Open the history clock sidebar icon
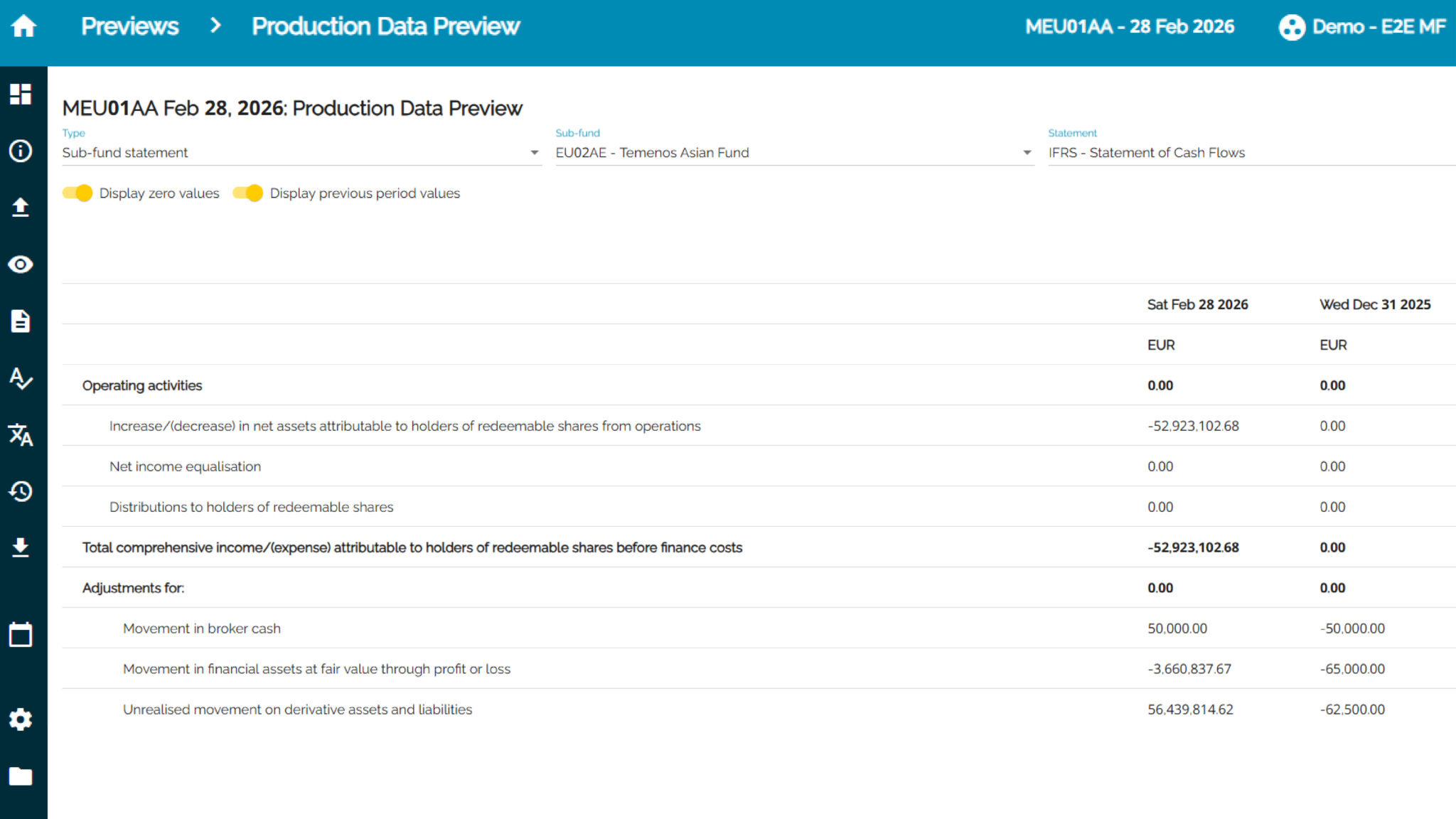Screen dimensions: 1456x819 pos(21,491)
